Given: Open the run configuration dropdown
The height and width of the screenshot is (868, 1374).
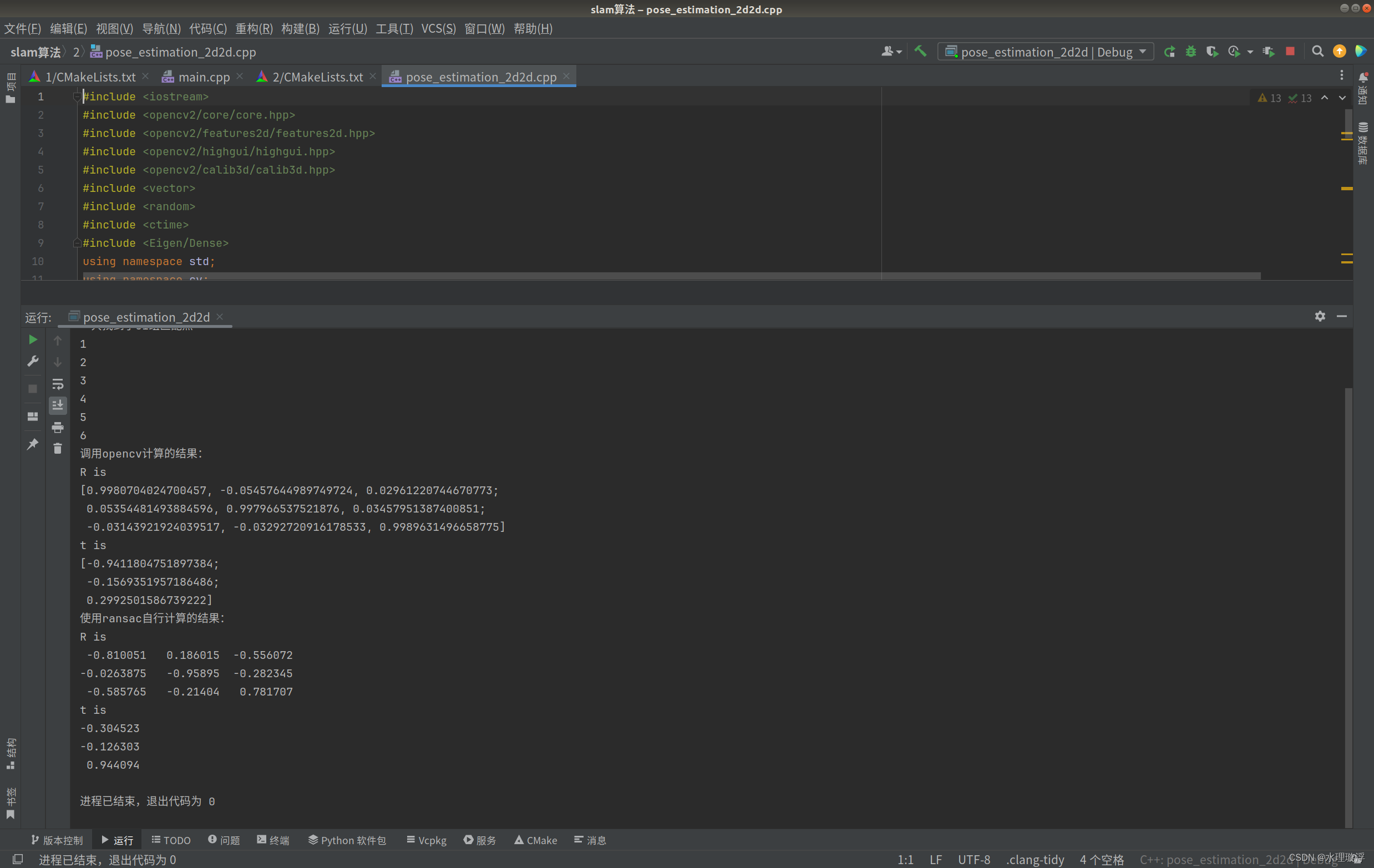Looking at the screenshot, I should 1045,52.
